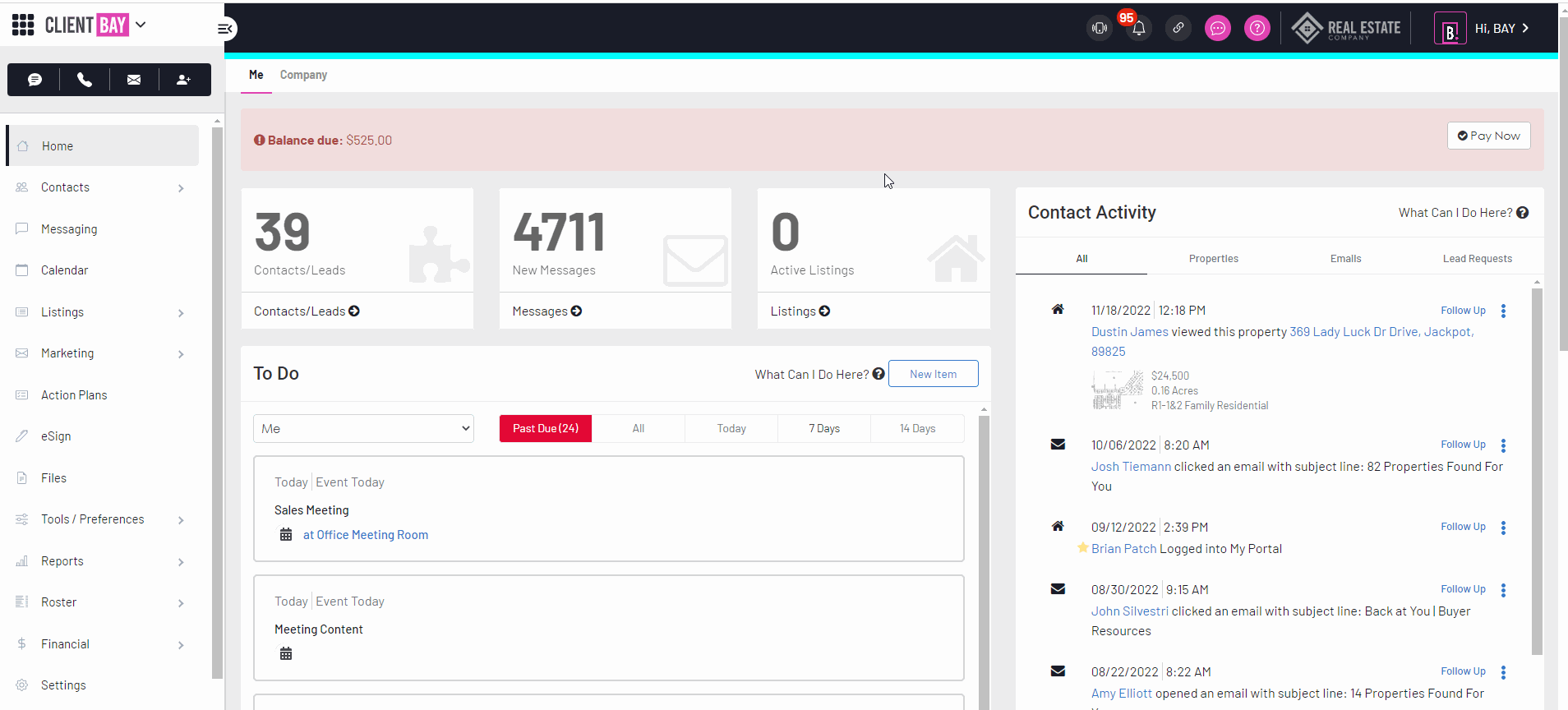The width and height of the screenshot is (1568, 710).
Task: Select the All to-do filter
Action: click(639, 429)
